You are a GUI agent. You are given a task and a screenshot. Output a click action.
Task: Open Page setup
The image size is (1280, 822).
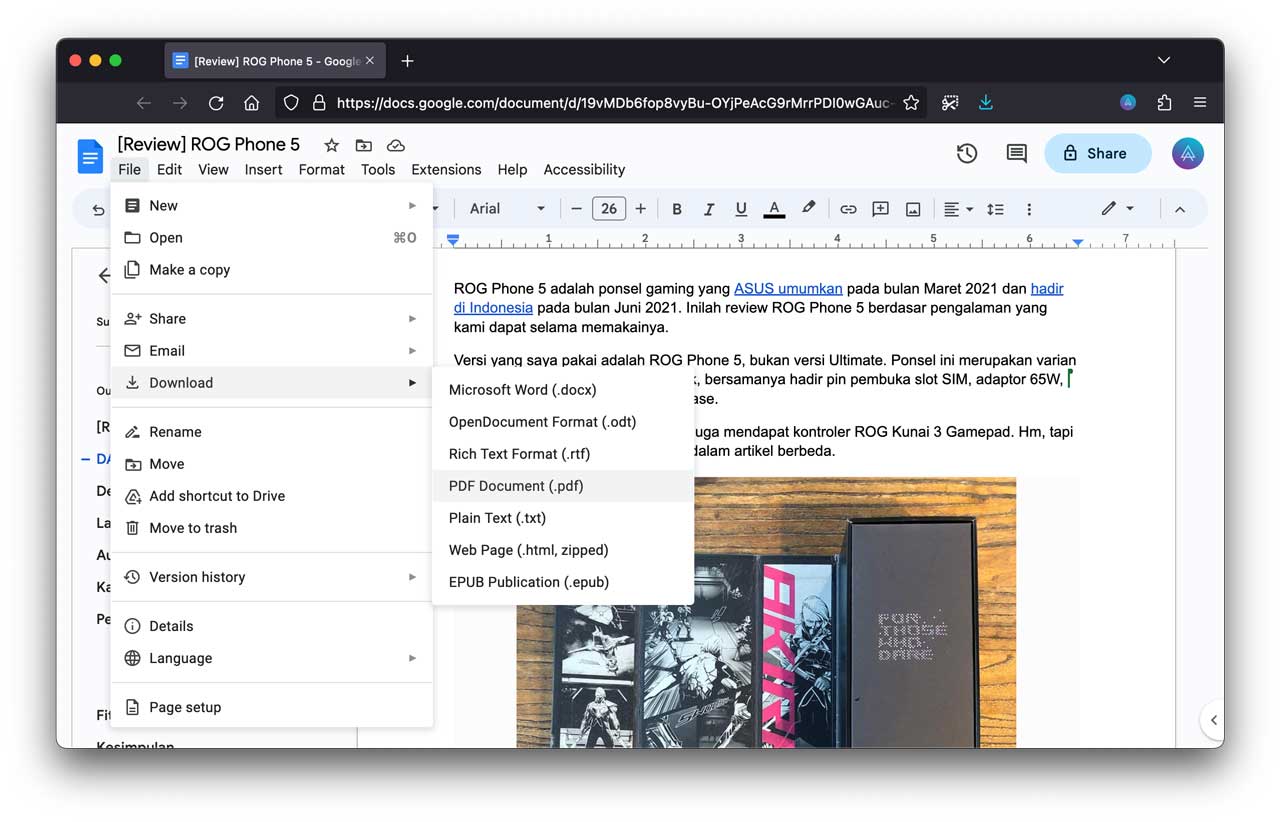click(x=272, y=707)
